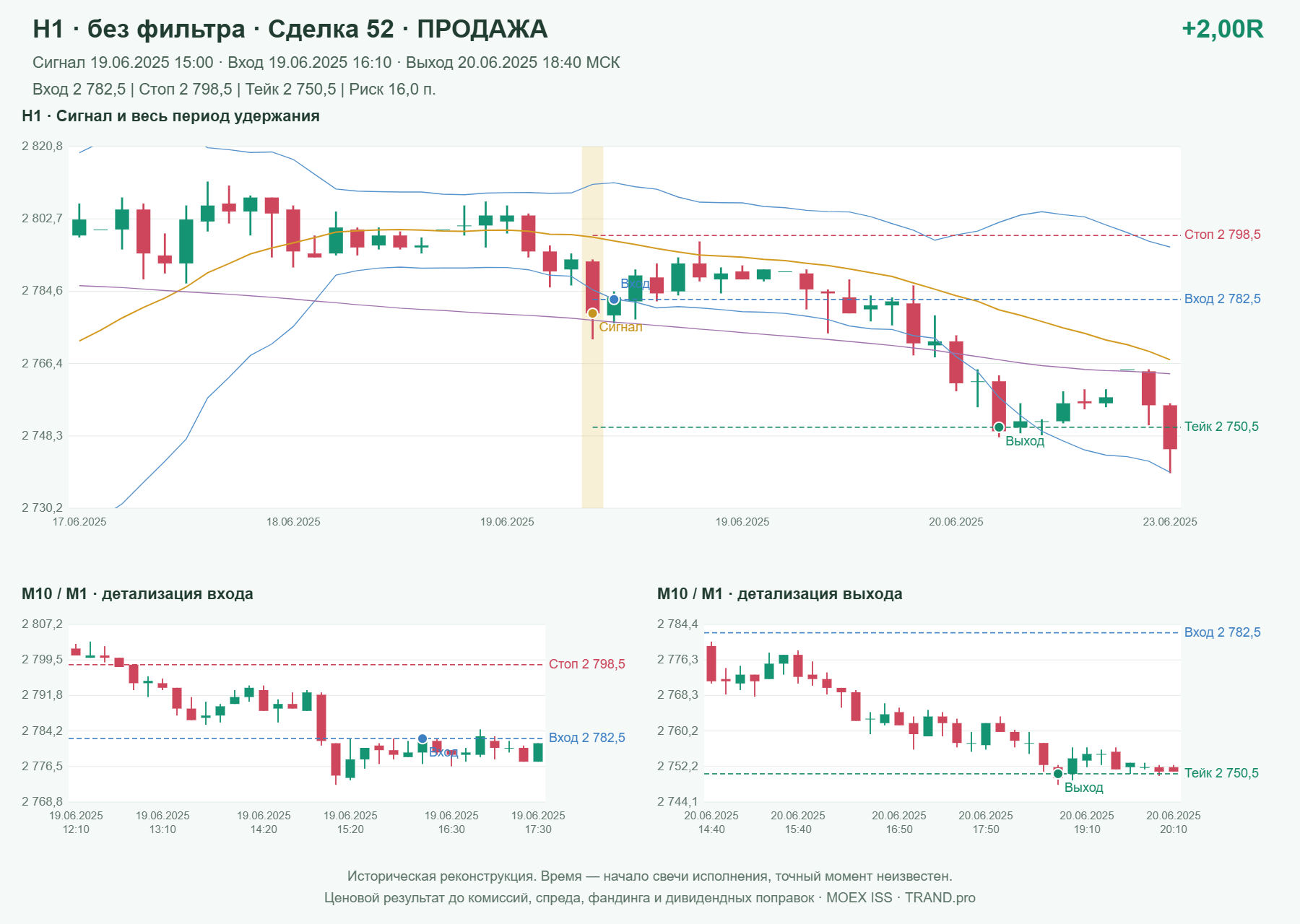
Task: Click the 'Вход 2 782,5' label in entry detail chart
Action: 587,738
